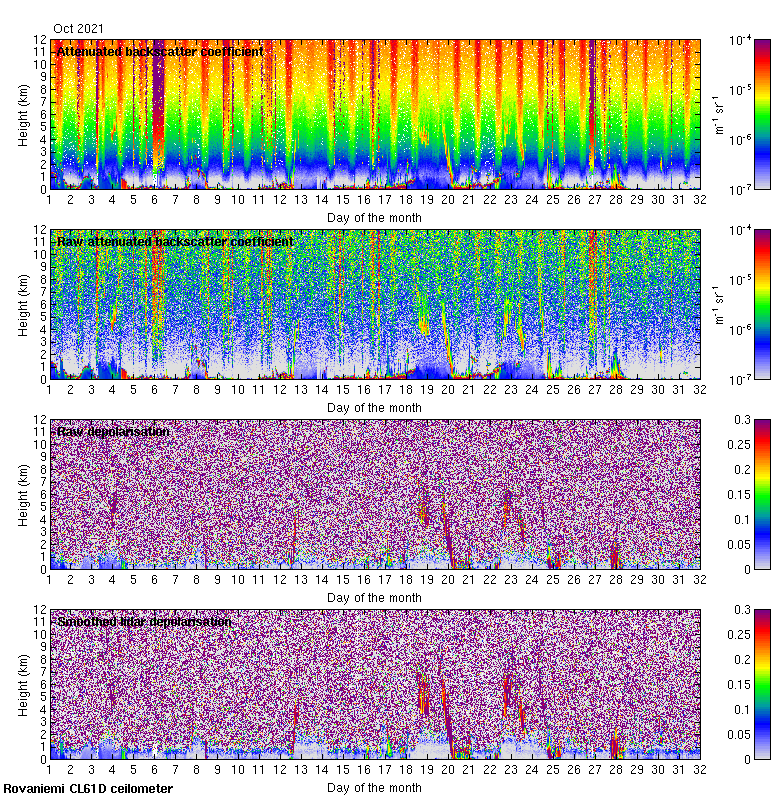Click the Height (km) axis label of bottom panel

click(x=23, y=684)
